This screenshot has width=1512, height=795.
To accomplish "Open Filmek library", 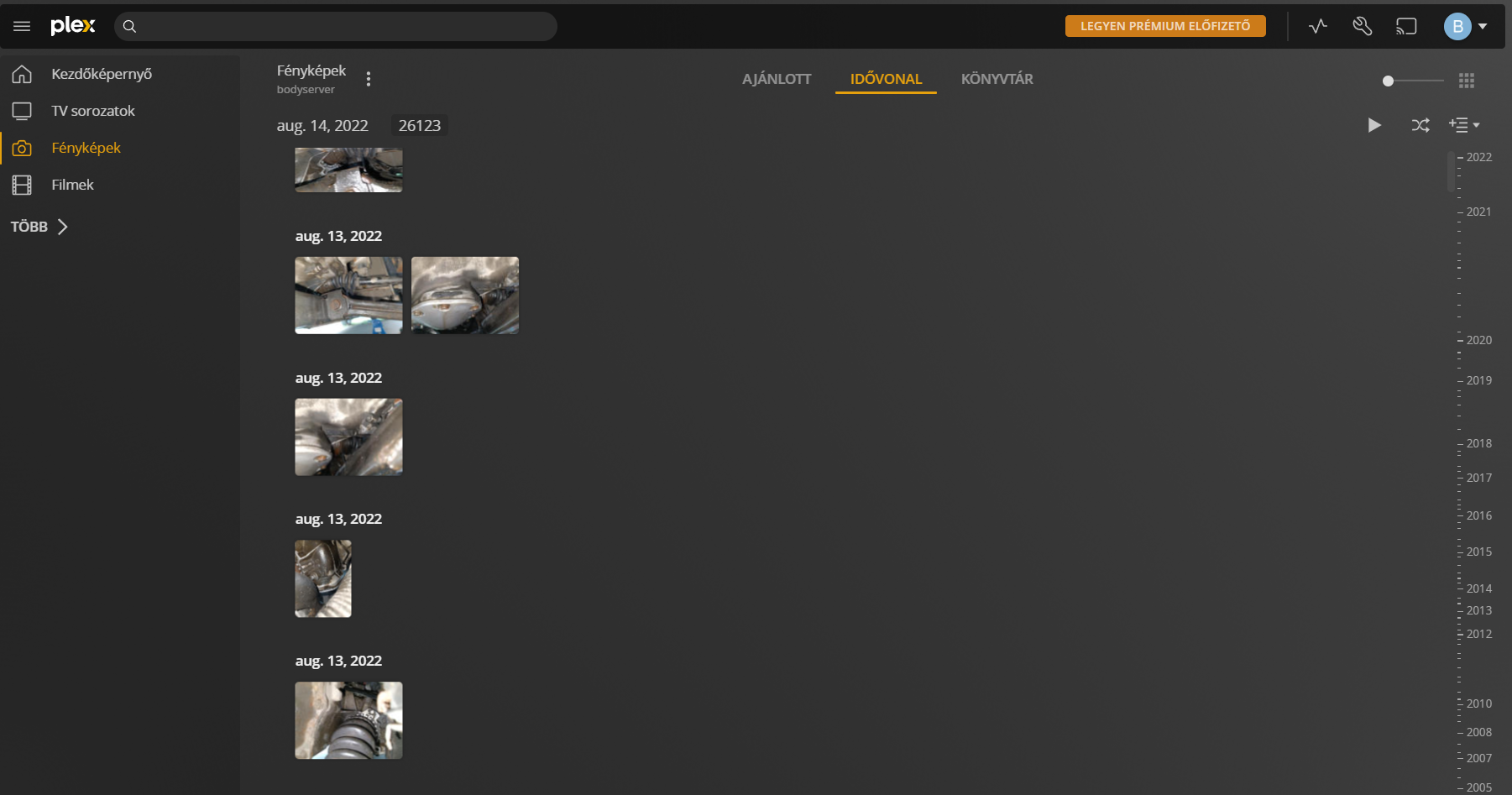I will (72, 185).
